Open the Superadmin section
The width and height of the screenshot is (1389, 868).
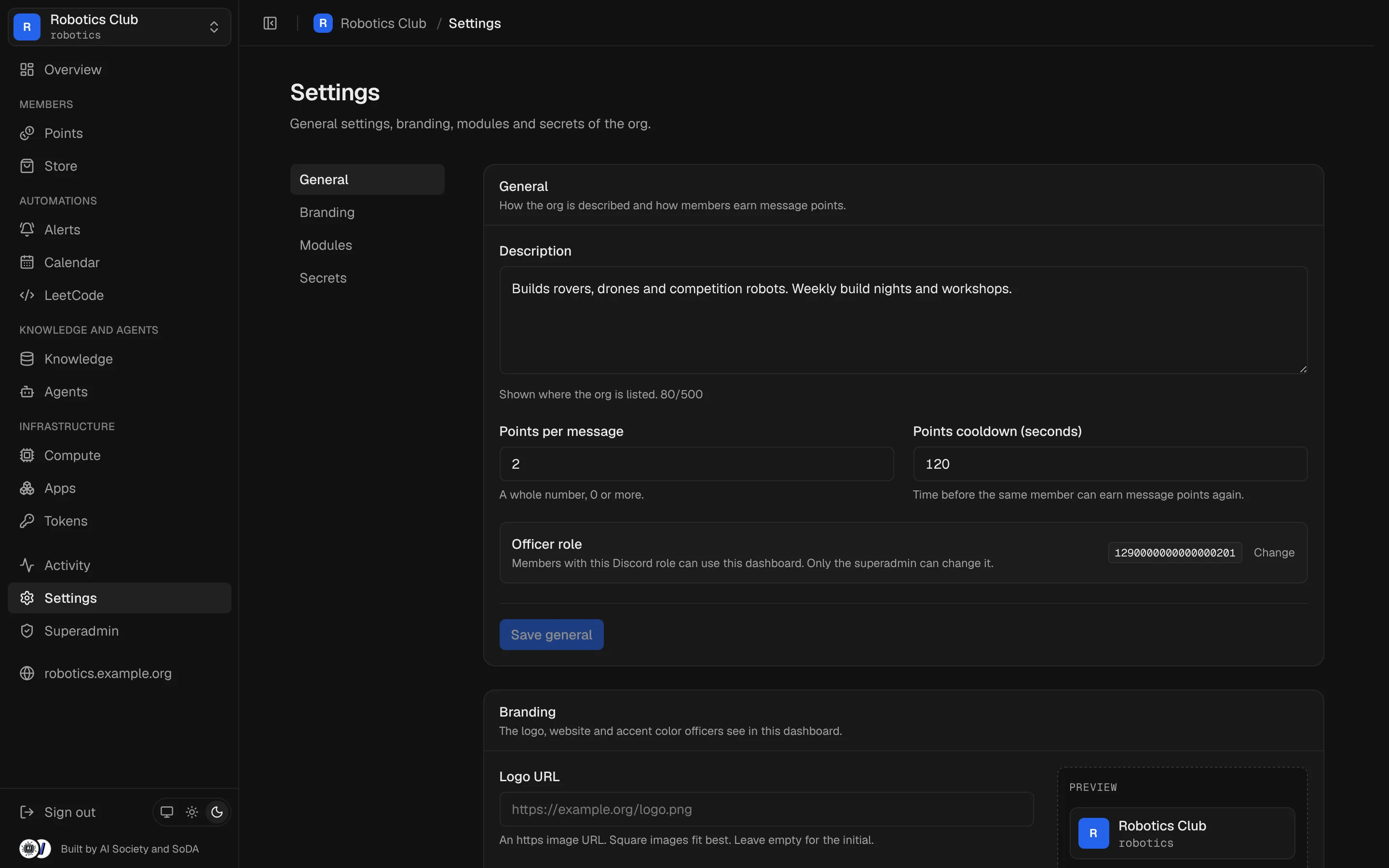[120, 630]
